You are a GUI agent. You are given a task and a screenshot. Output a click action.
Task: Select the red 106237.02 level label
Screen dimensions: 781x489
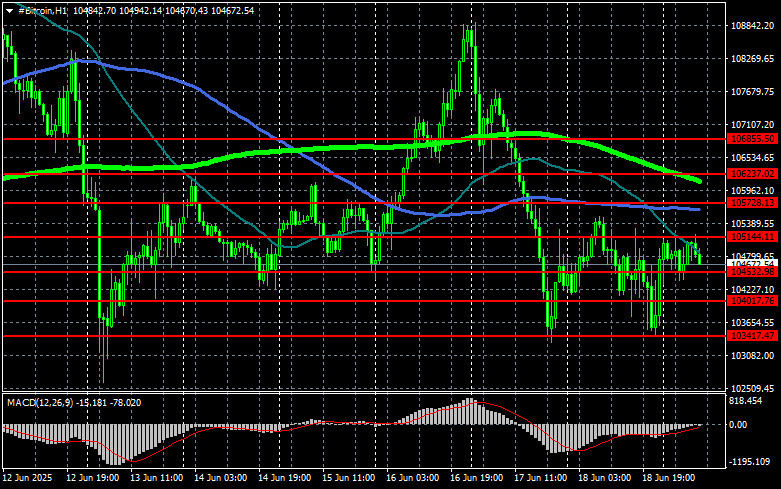pyautogui.click(x=752, y=174)
